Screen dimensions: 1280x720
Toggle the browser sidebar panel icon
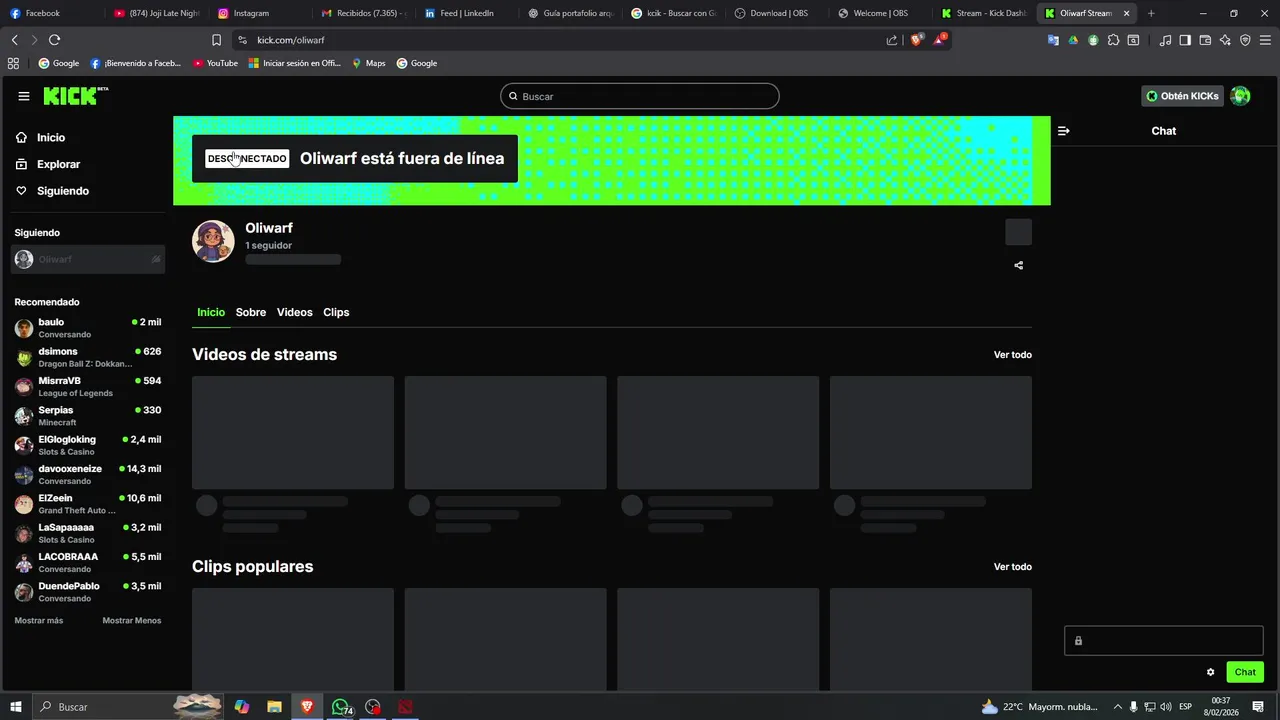pyautogui.click(x=1185, y=40)
